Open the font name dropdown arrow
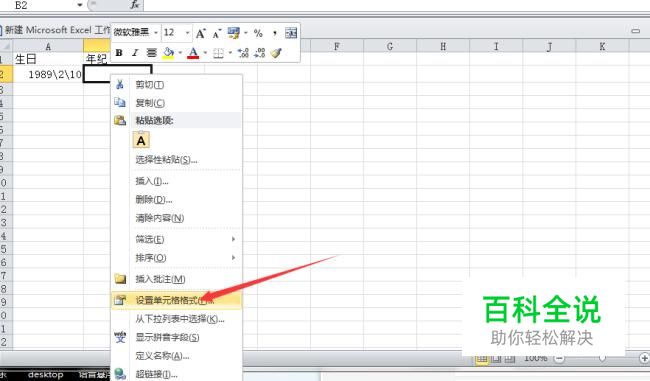The width and height of the screenshot is (650, 381). click(156, 32)
